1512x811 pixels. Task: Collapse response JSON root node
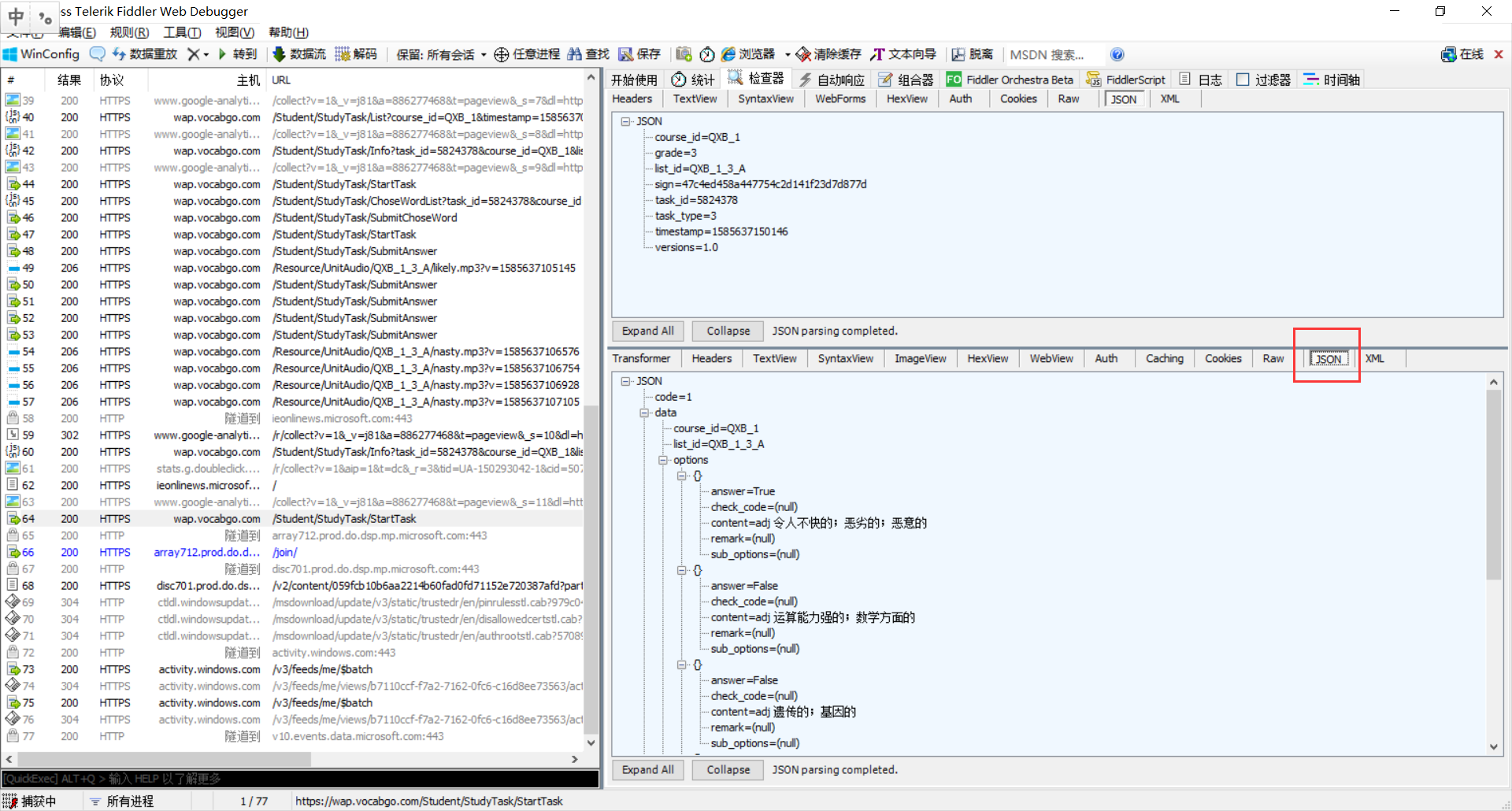[625, 381]
